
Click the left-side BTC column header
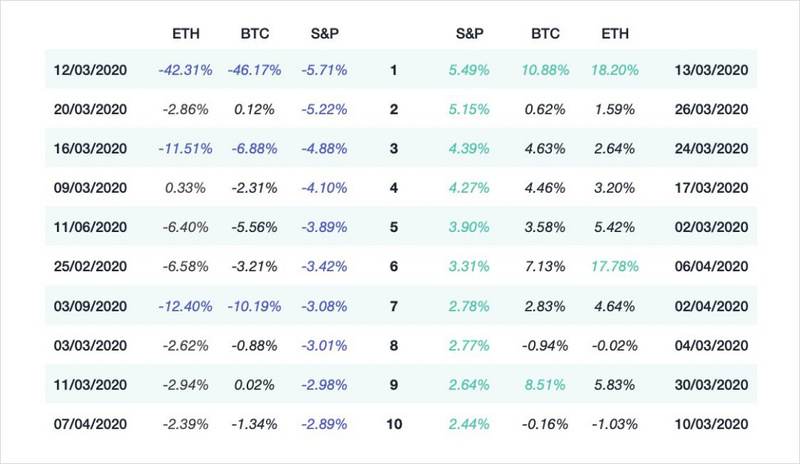[x=255, y=34]
